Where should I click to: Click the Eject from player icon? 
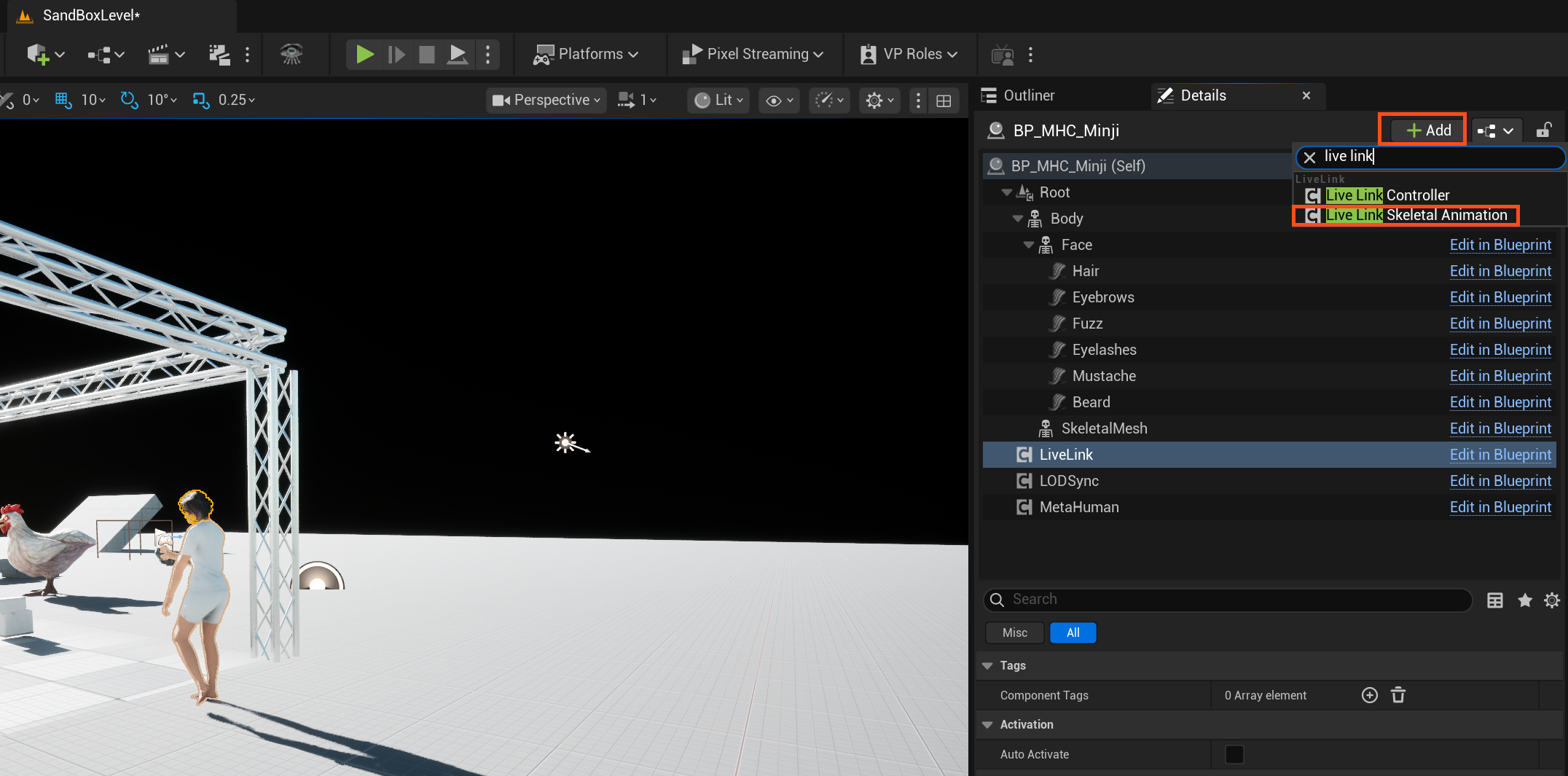458,55
